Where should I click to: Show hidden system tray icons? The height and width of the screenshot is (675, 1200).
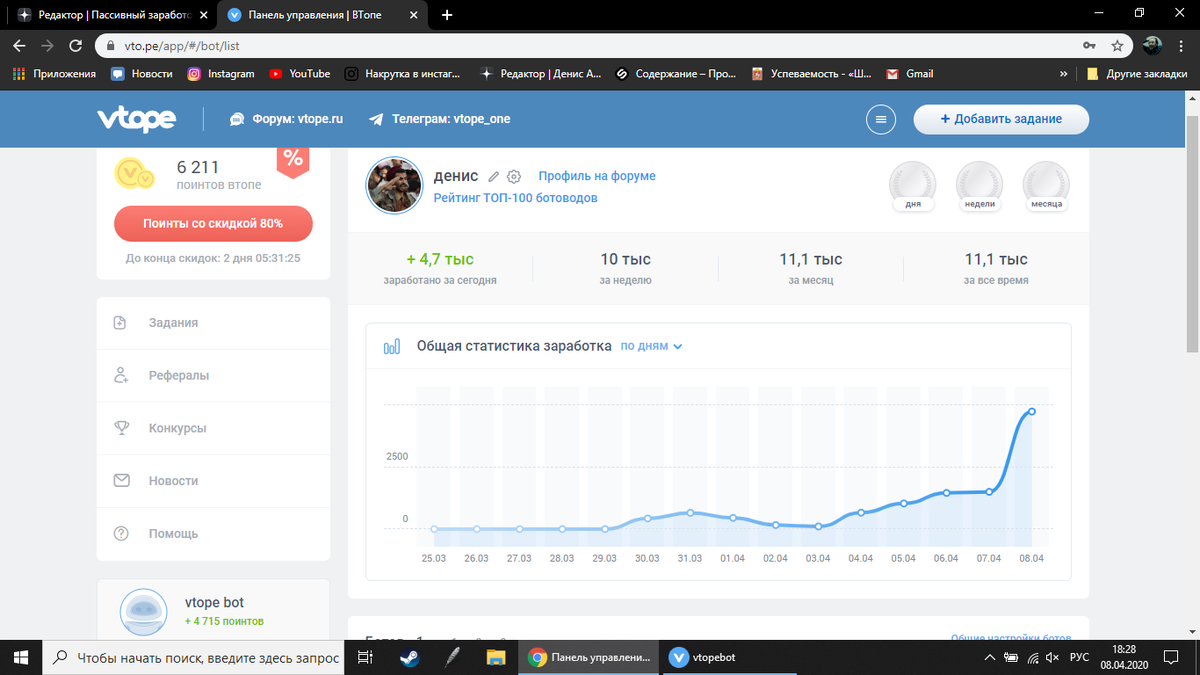[990, 657]
